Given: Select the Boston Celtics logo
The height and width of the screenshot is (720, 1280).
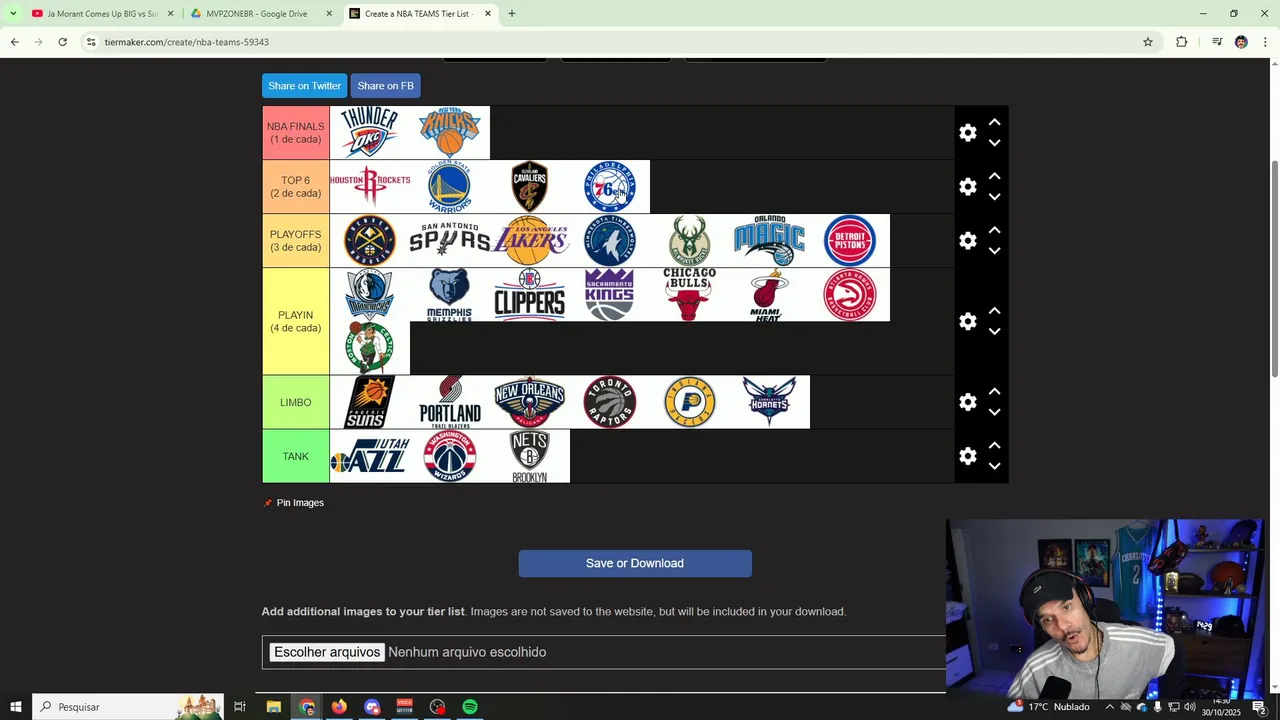Looking at the screenshot, I should point(370,349).
